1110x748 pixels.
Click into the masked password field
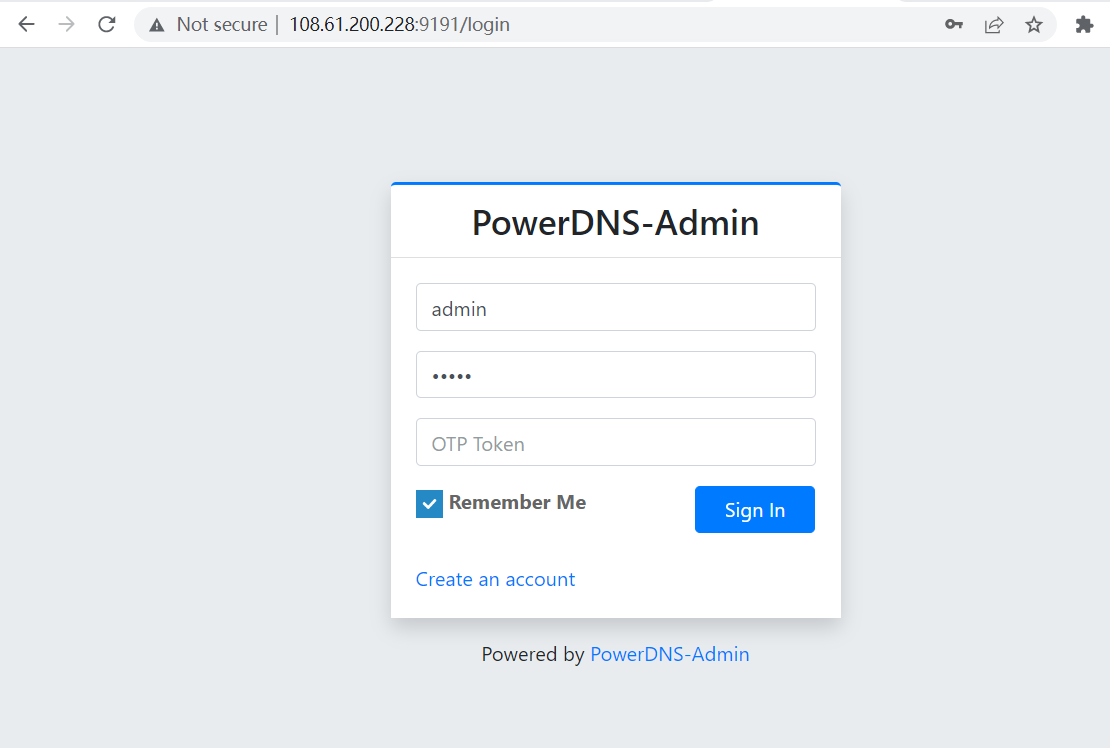pyautogui.click(x=615, y=375)
